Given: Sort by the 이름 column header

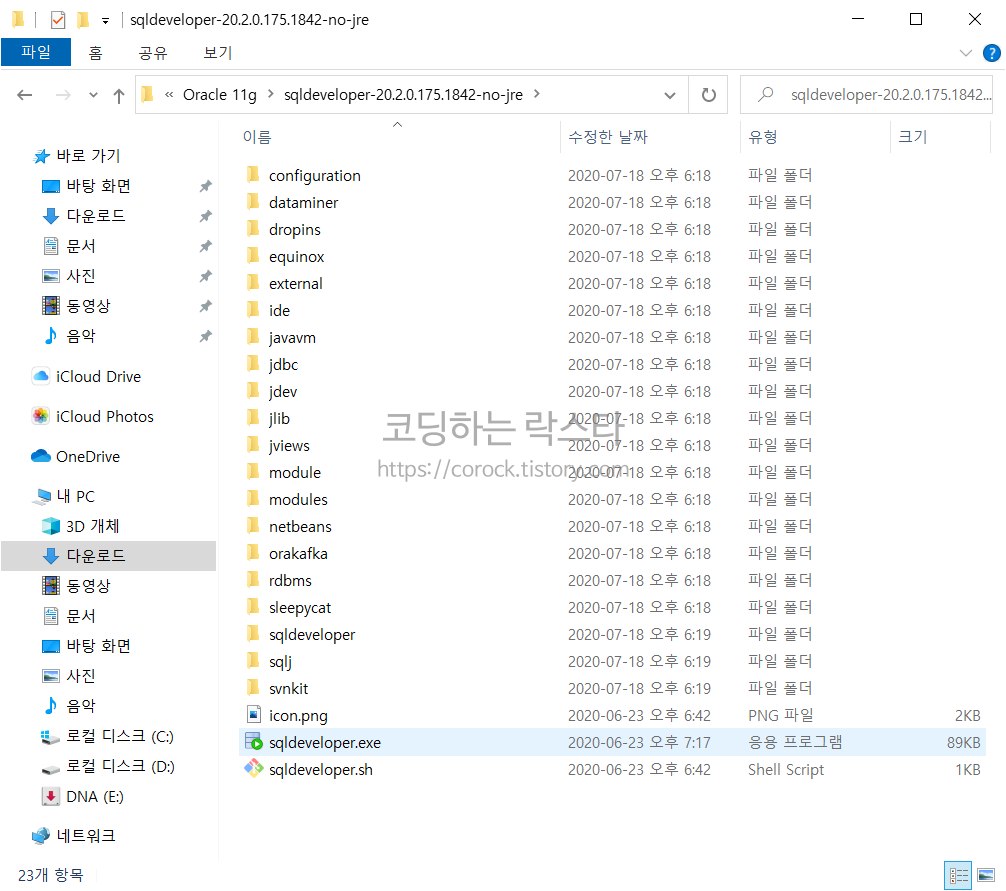Looking at the screenshot, I should coord(257,137).
